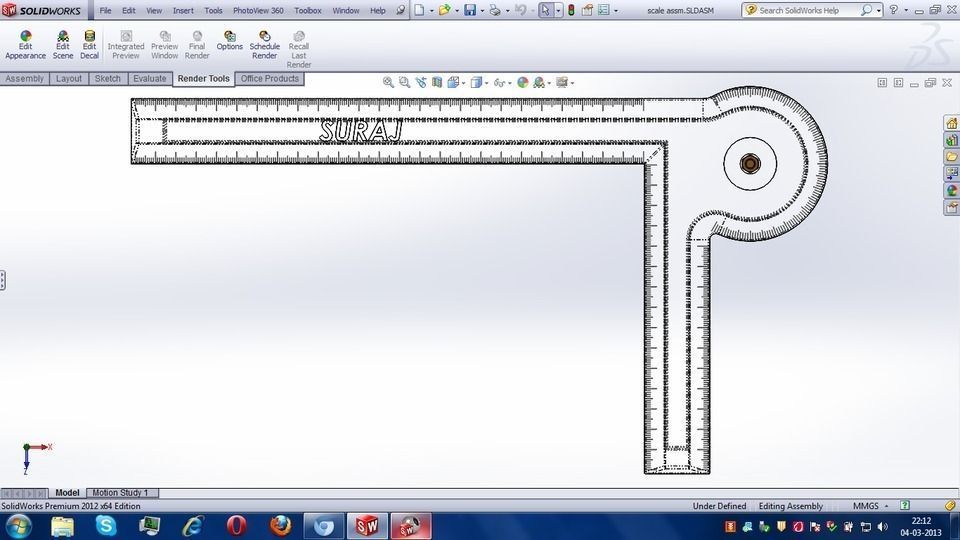960x540 pixels.
Task: Open the Options list icon in title bar
Action: pyautogui.click(x=604, y=10)
